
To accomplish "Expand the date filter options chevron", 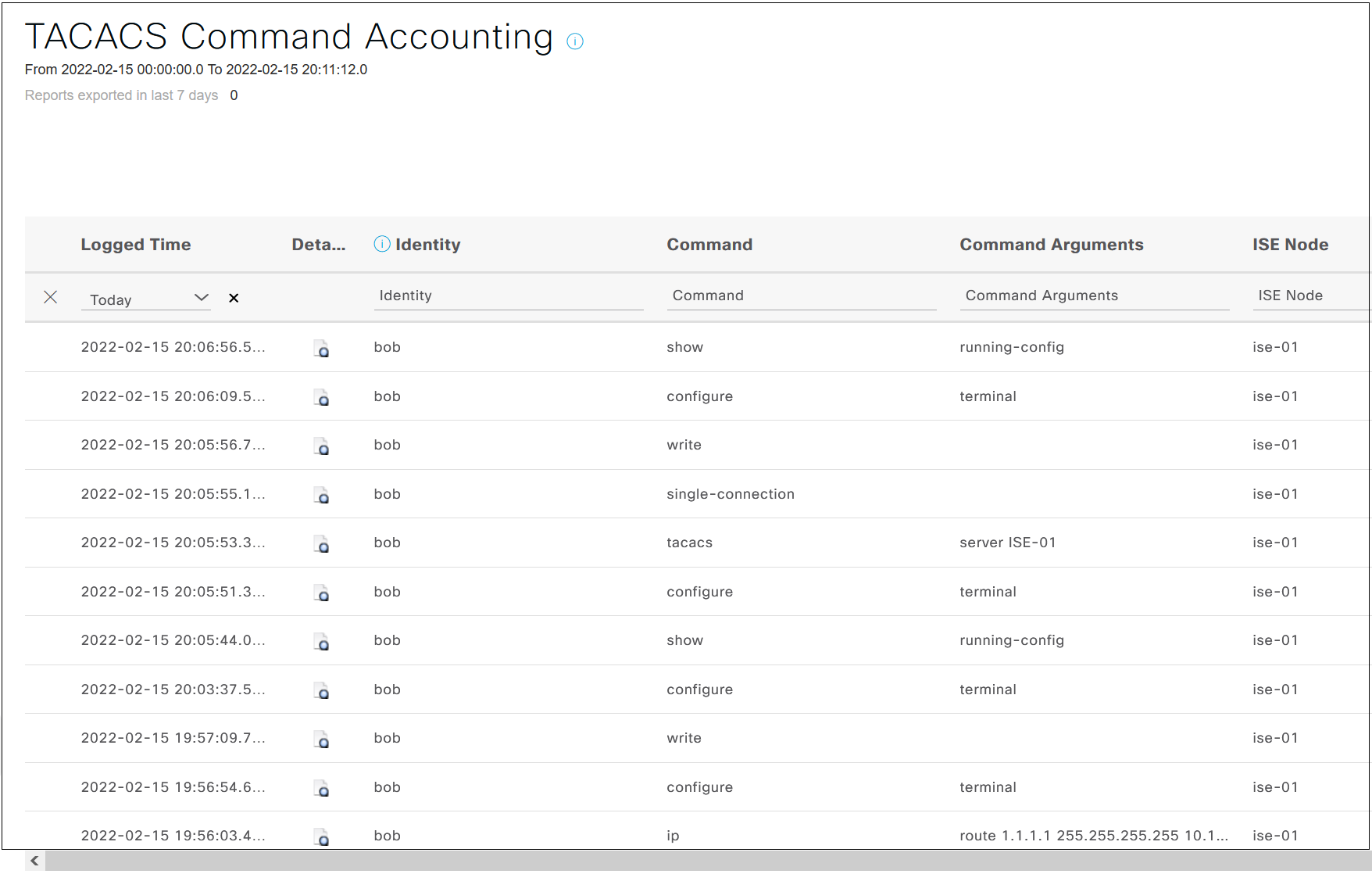I will 202,297.
